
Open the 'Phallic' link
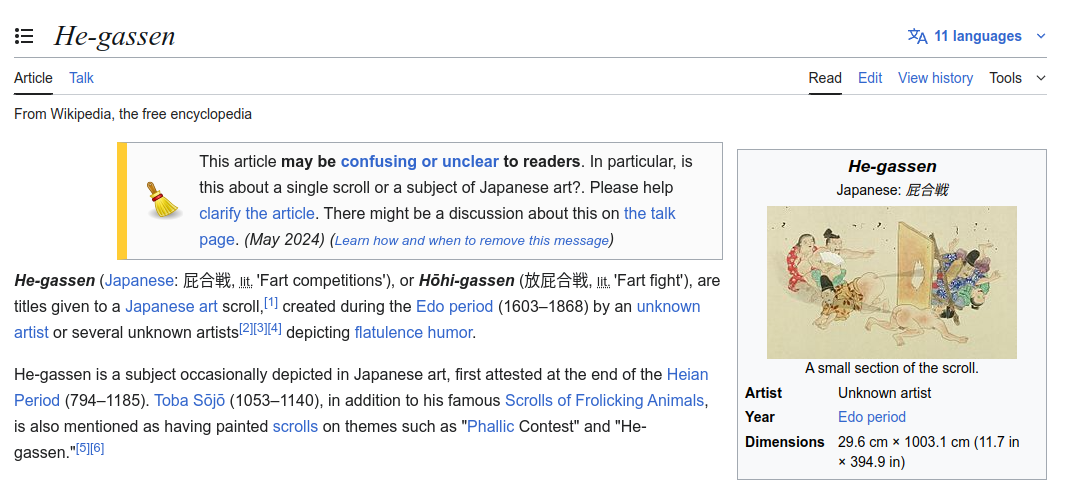point(491,427)
